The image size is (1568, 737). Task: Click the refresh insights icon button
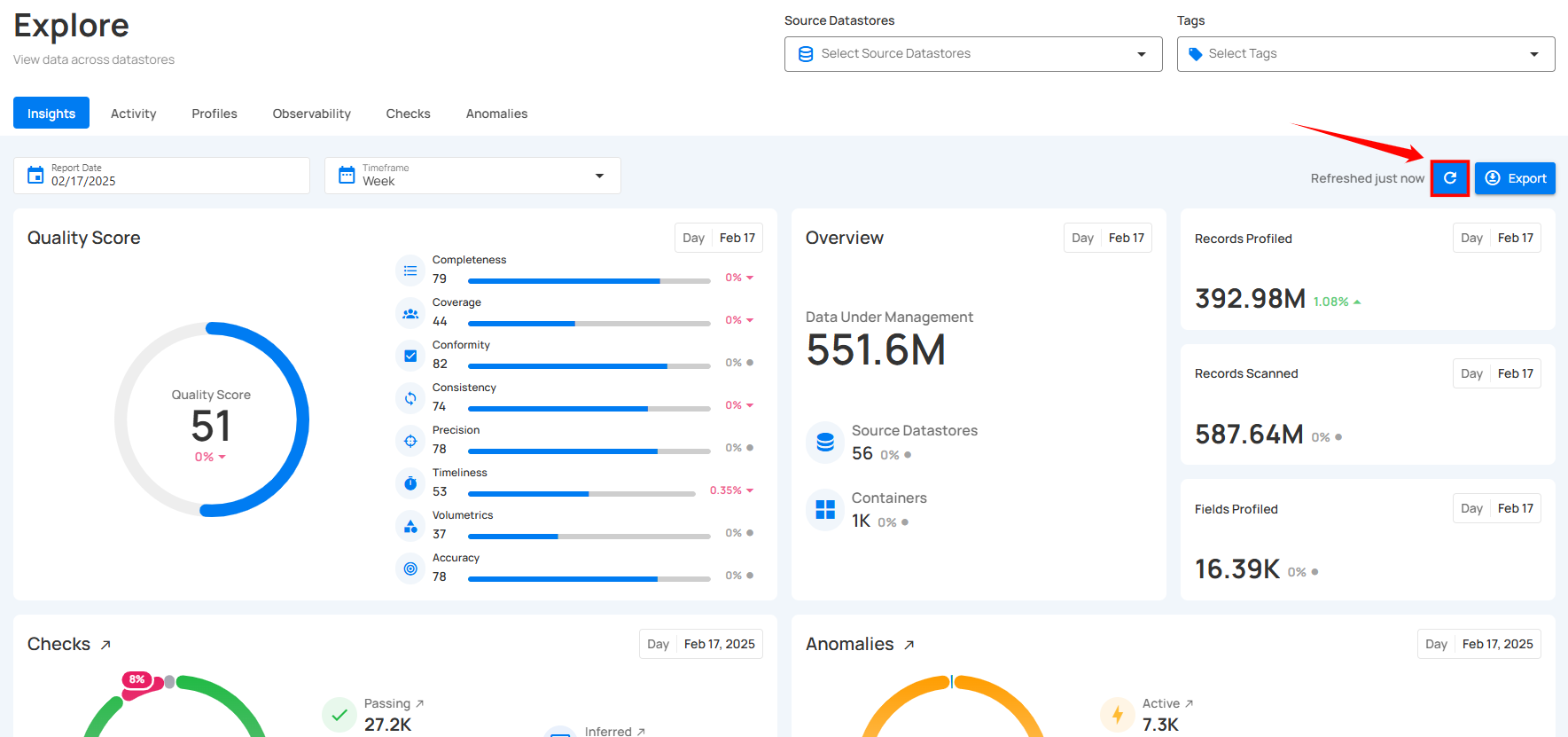1450,178
